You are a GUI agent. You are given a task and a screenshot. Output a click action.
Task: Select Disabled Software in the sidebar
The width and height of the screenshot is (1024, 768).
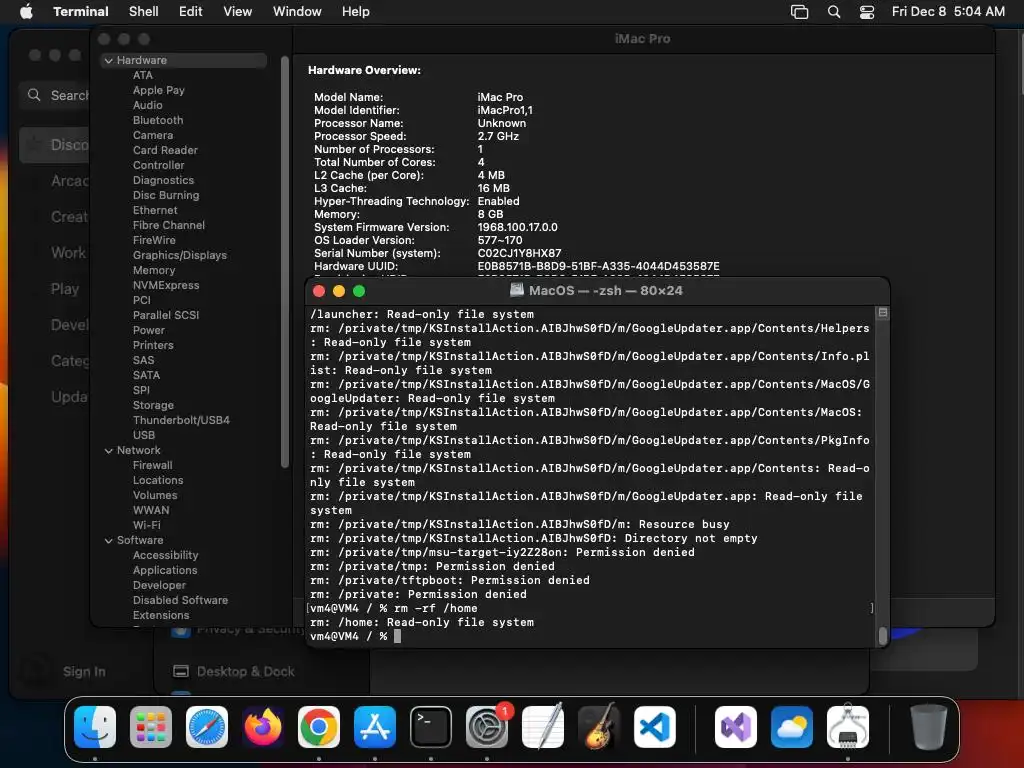point(181,600)
